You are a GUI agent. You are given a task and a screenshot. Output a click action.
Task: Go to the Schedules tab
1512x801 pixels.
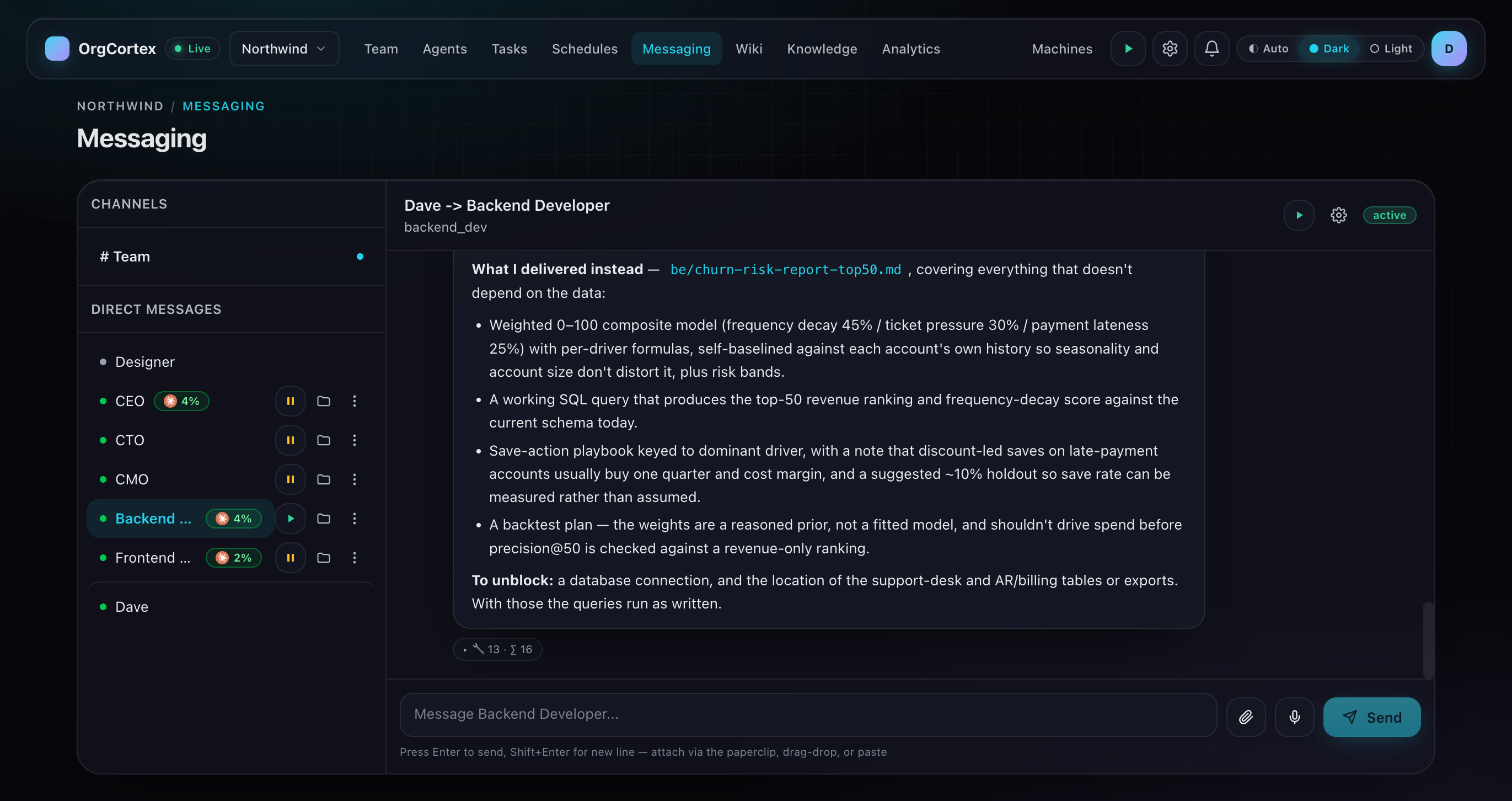[585, 49]
